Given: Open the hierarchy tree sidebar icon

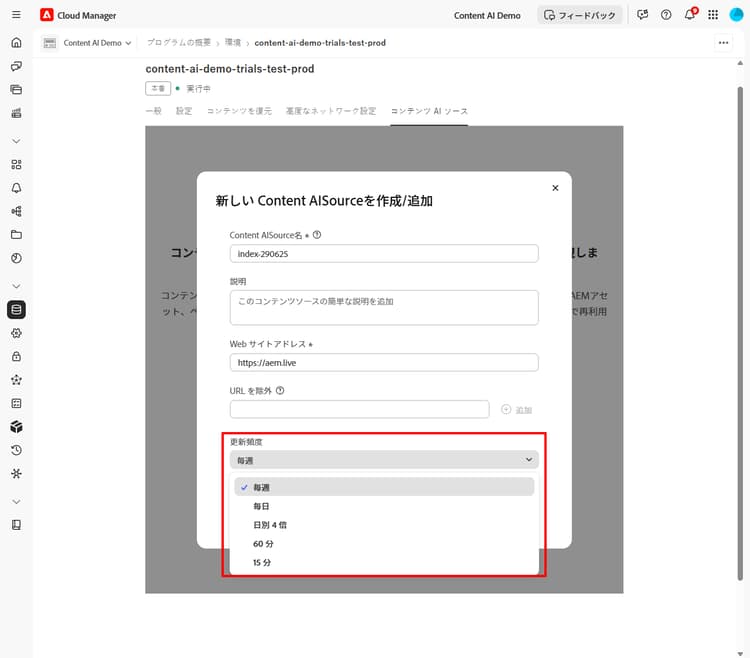Looking at the screenshot, I should 16,211.
